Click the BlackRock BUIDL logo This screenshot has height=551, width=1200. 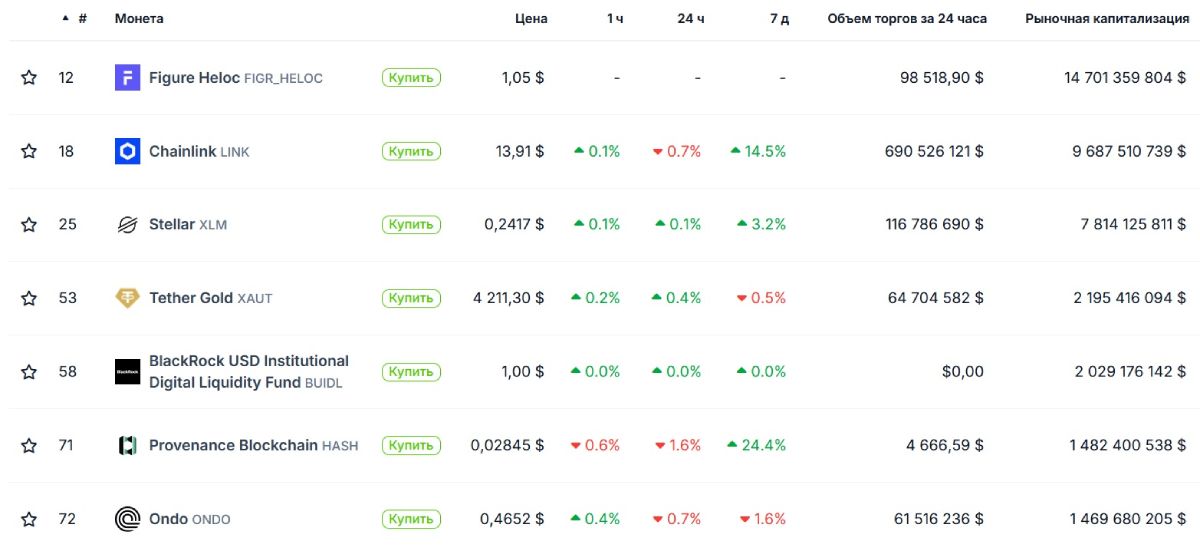[127, 372]
